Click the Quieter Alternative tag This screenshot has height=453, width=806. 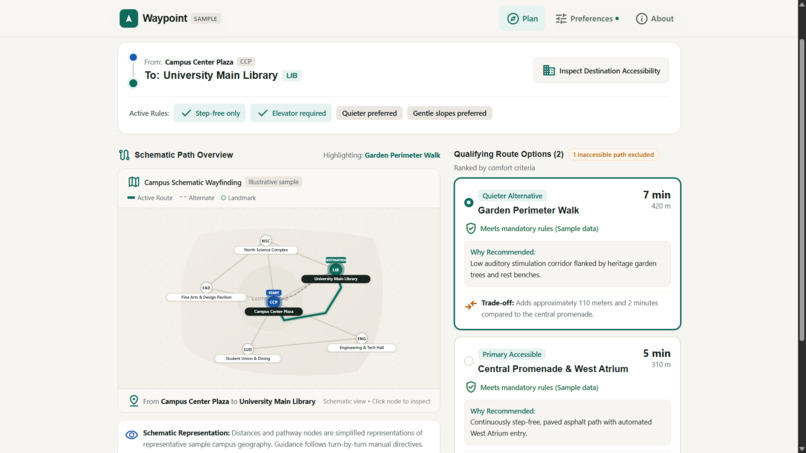pyautogui.click(x=512, y=196)
